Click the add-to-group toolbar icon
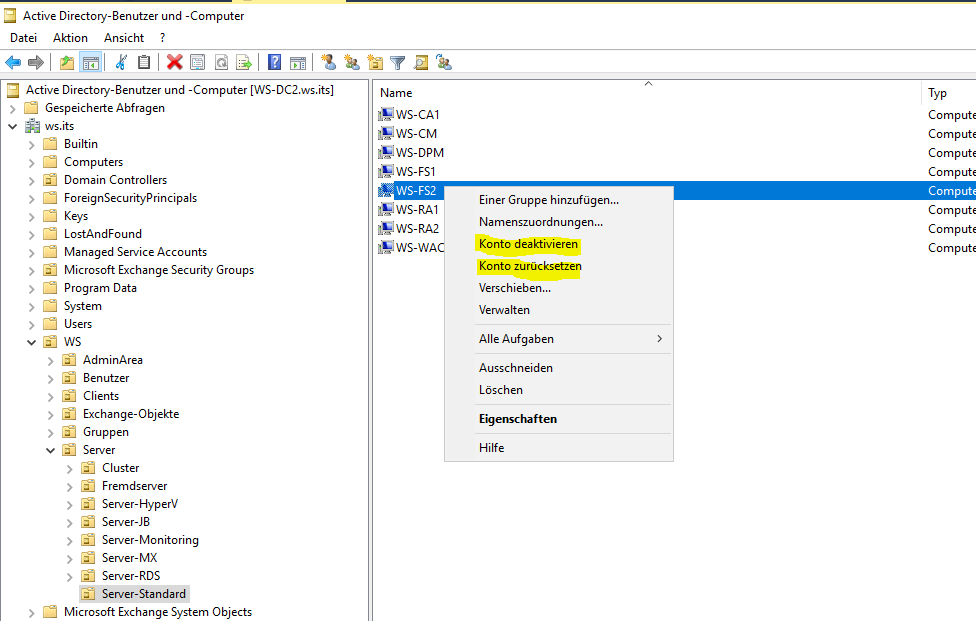Screen dimensions: 976x621 444,62
